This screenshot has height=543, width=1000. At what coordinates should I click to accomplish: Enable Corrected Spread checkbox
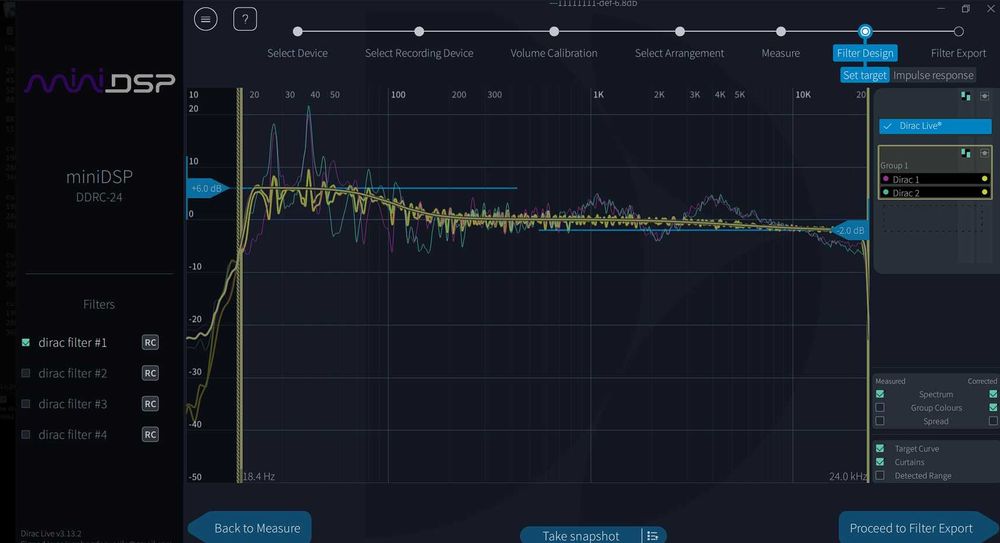[993, 421]
